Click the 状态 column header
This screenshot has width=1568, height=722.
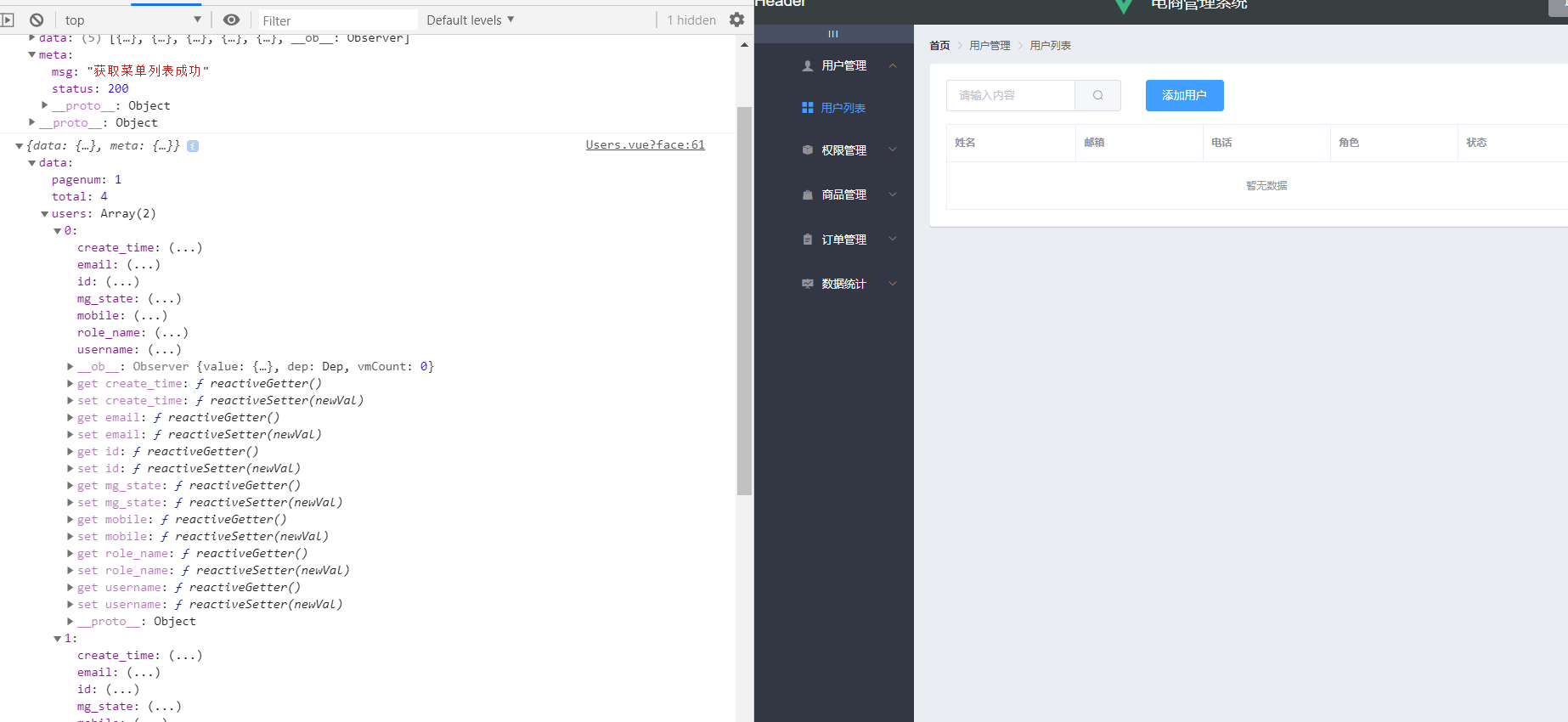coord(1476,143)
